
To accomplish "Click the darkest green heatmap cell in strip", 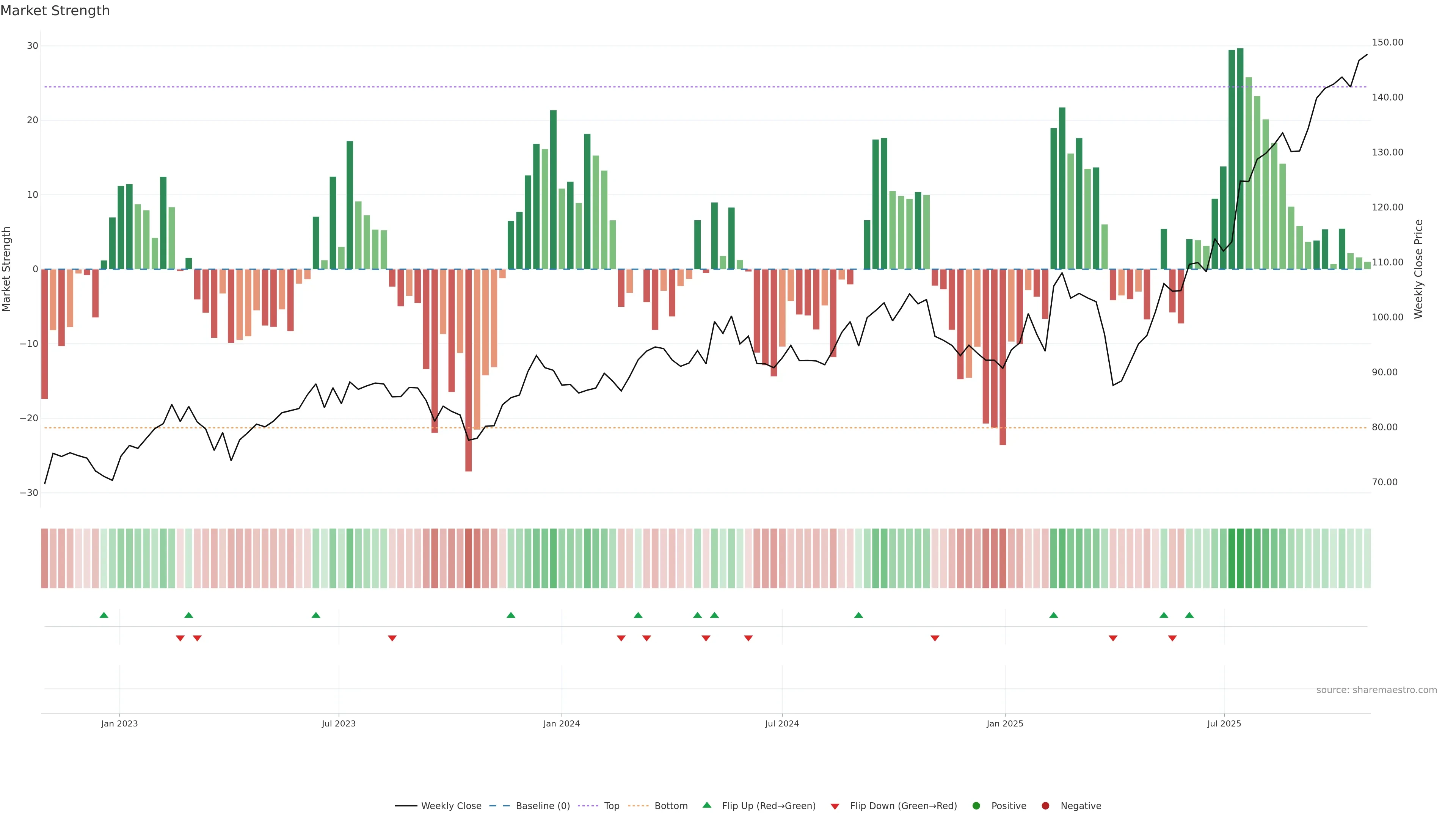I will (x=1240, y=559).
